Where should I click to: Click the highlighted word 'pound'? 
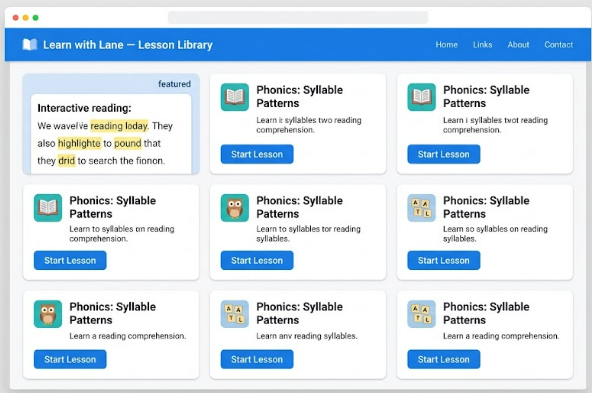[x=128, y=143]
